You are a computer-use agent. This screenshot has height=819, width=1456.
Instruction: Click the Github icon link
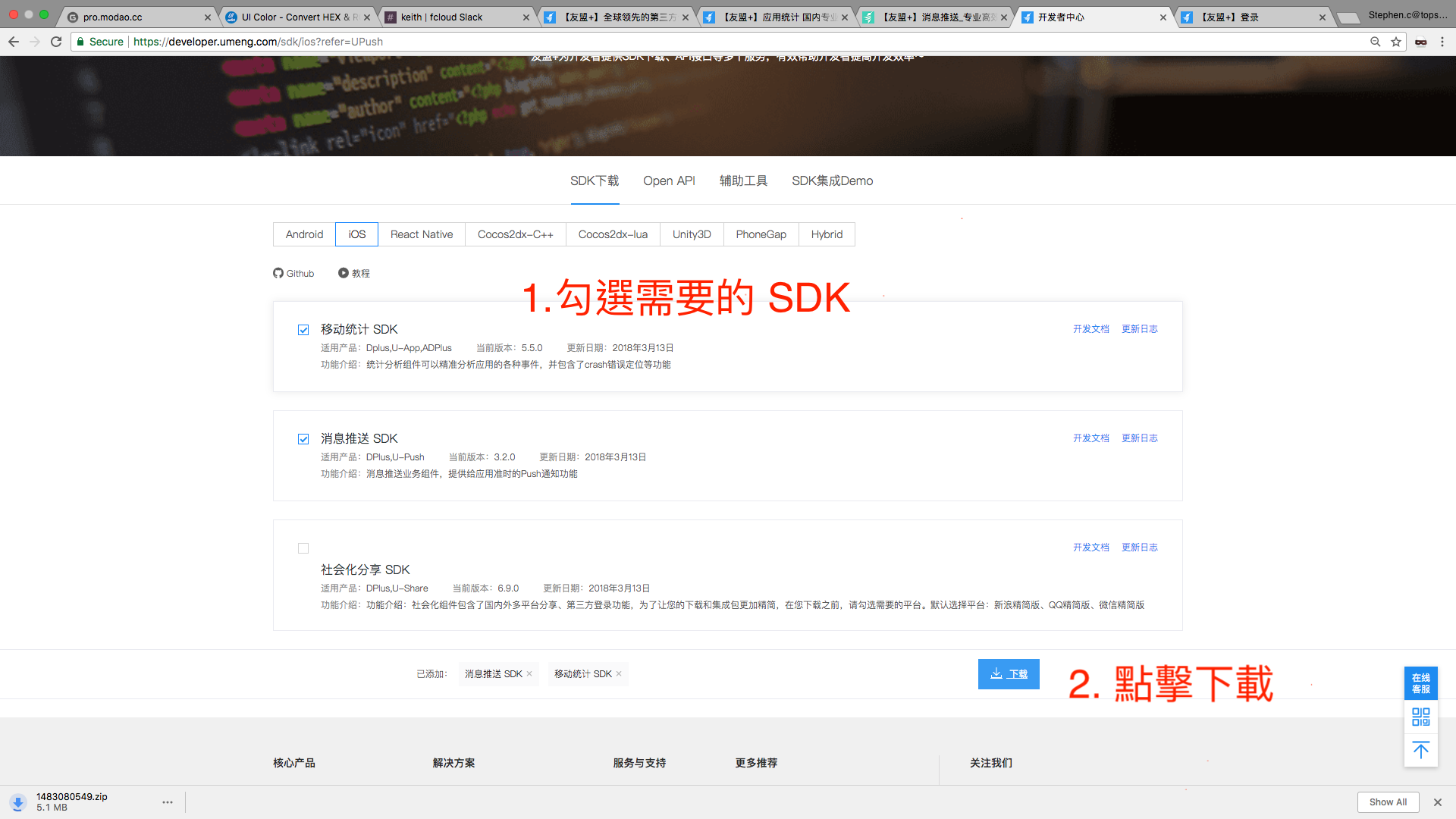pyautogui.click(x=278, y=273)
